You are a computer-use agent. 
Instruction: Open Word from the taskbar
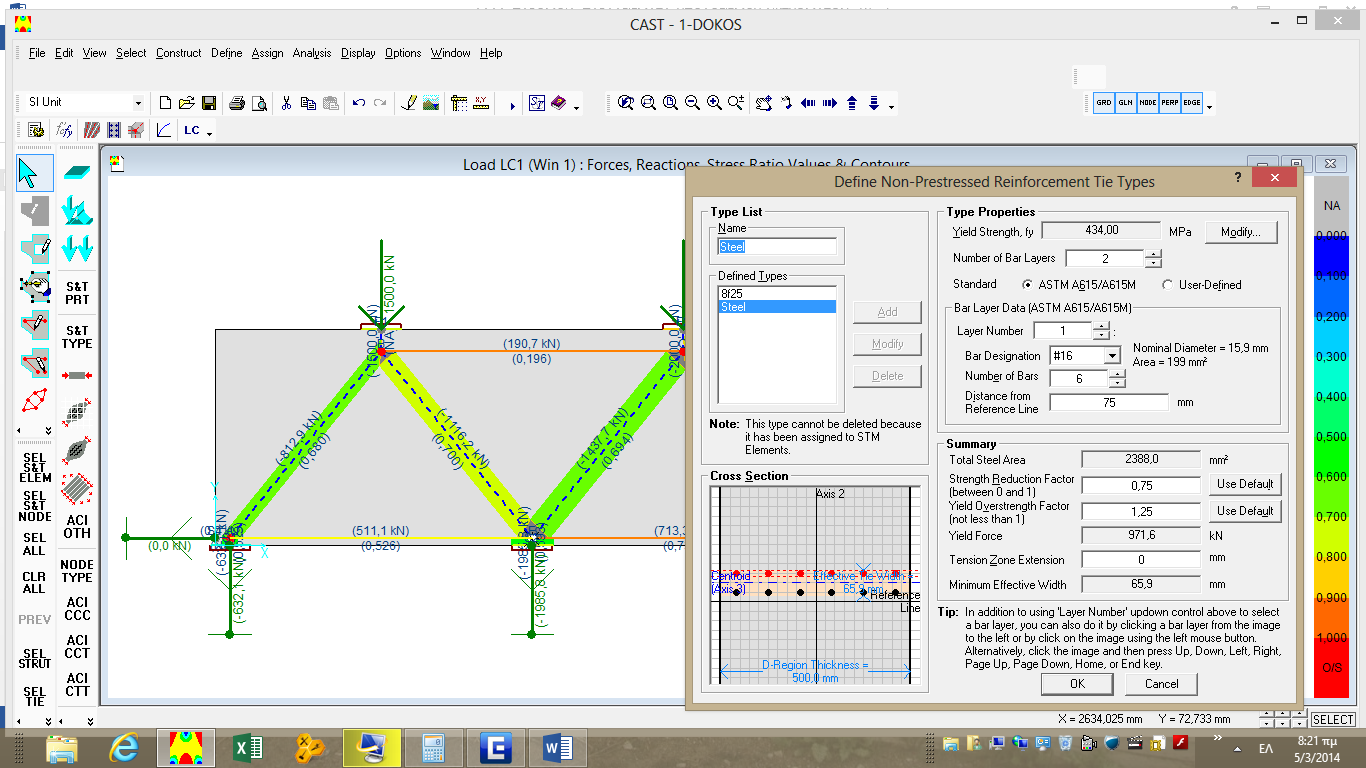[558, 748]
